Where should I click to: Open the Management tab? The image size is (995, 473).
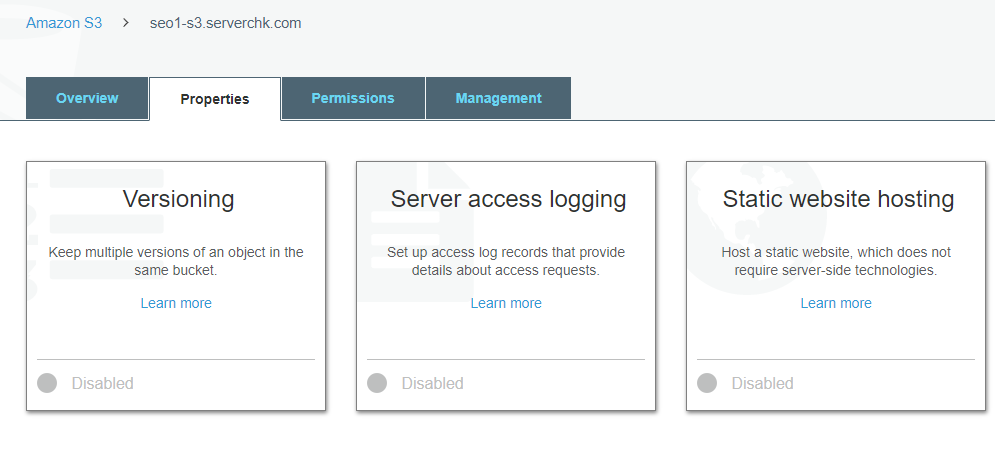pyautogui.click(x=498, y=98)
